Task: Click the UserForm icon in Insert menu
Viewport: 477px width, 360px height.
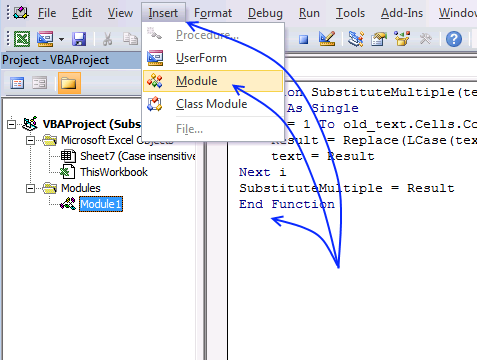Action: pos(155,58)
